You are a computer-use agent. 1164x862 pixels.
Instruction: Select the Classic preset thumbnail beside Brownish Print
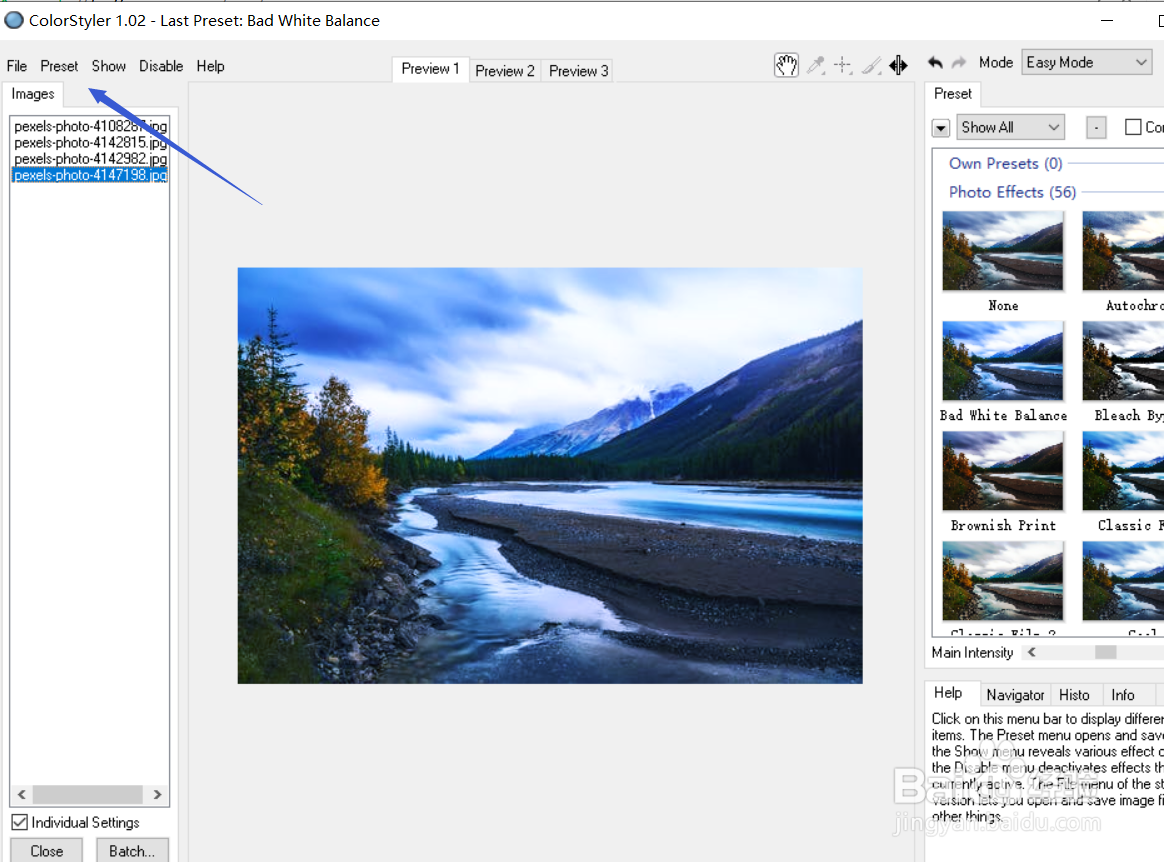1123,471
